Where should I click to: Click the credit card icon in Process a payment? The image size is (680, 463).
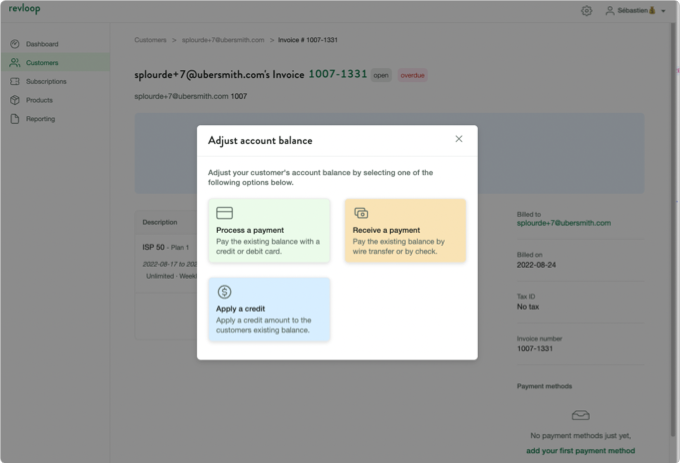click(x=225, y=213)
